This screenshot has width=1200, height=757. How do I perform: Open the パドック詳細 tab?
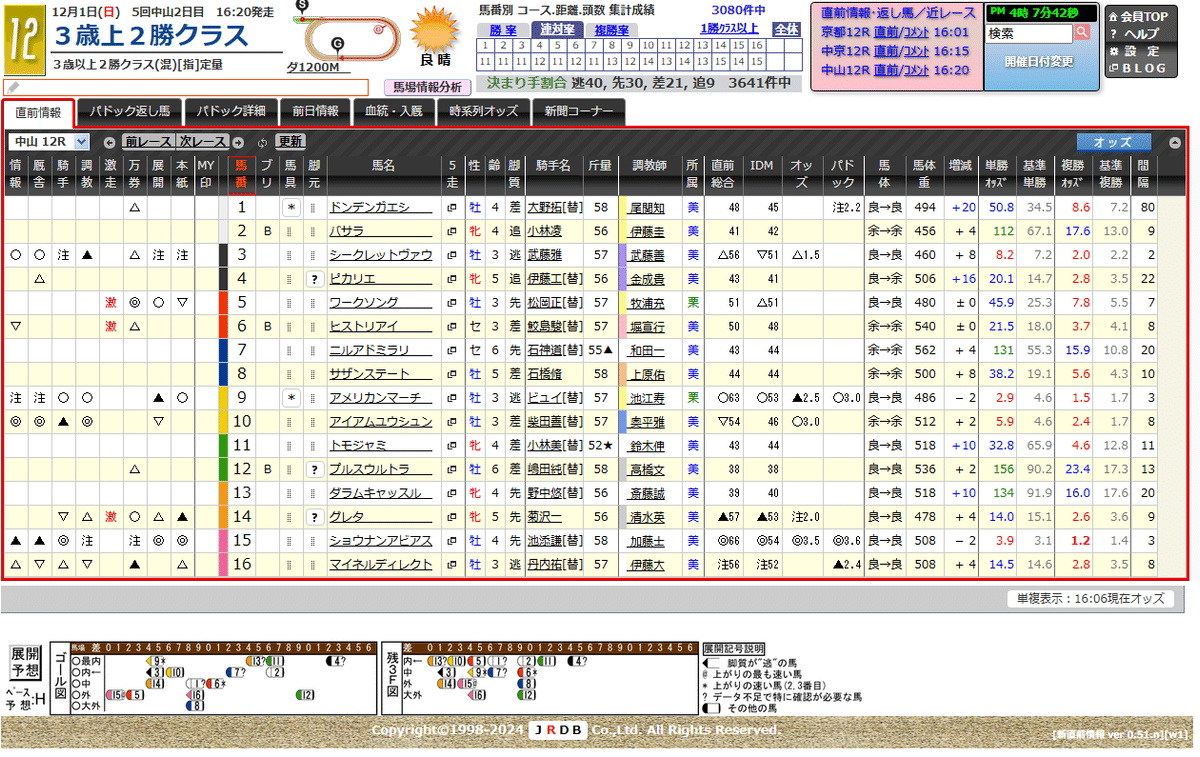pos(231,113)
